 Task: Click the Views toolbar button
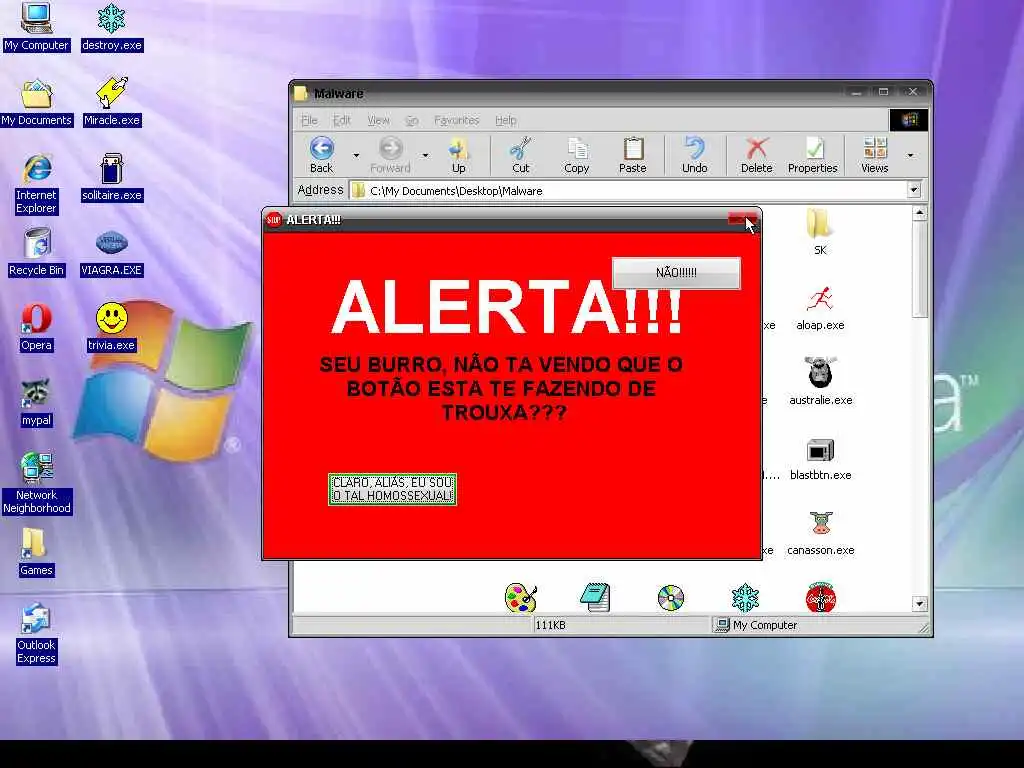pos(874,155)
